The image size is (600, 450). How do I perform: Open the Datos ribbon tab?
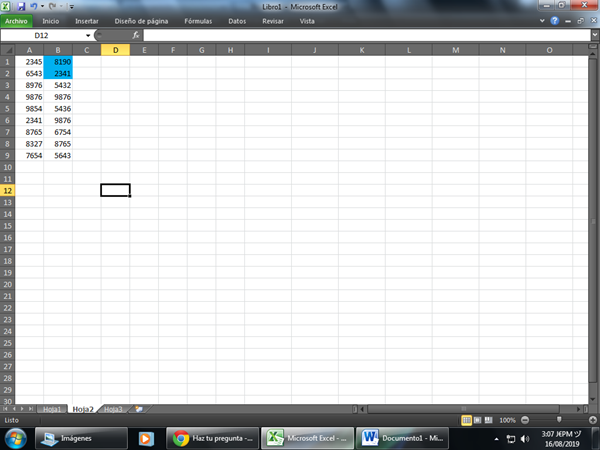point(237,21)
